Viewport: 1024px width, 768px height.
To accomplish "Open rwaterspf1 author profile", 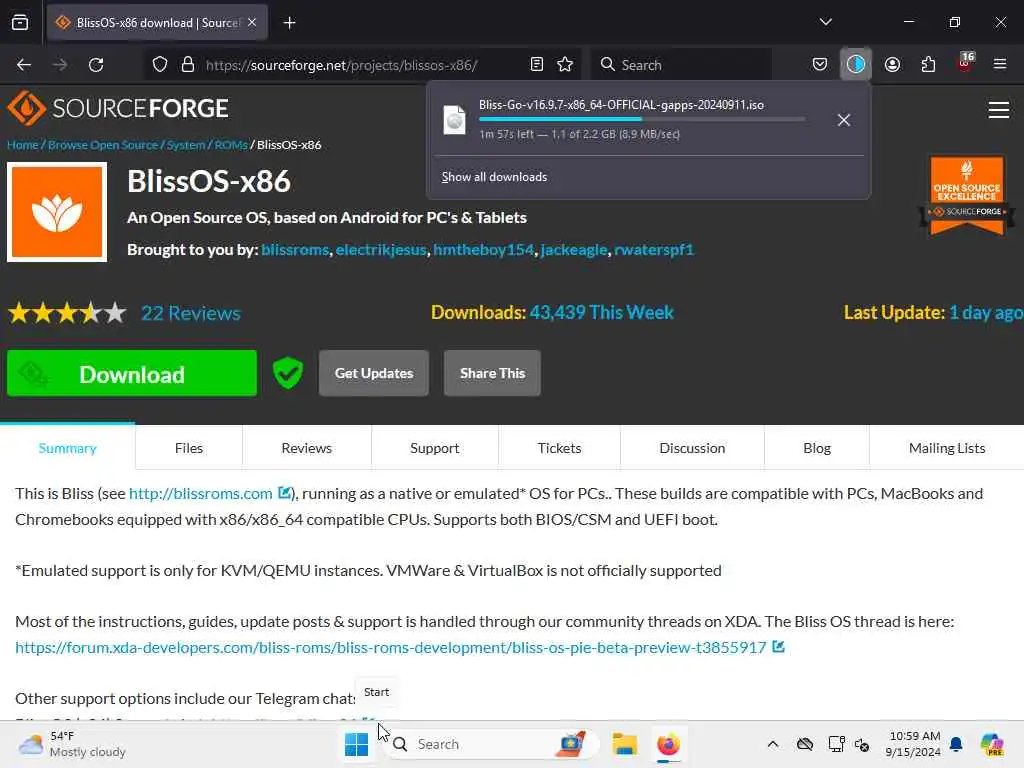I will pyautogui.click(x=654, y=249).
